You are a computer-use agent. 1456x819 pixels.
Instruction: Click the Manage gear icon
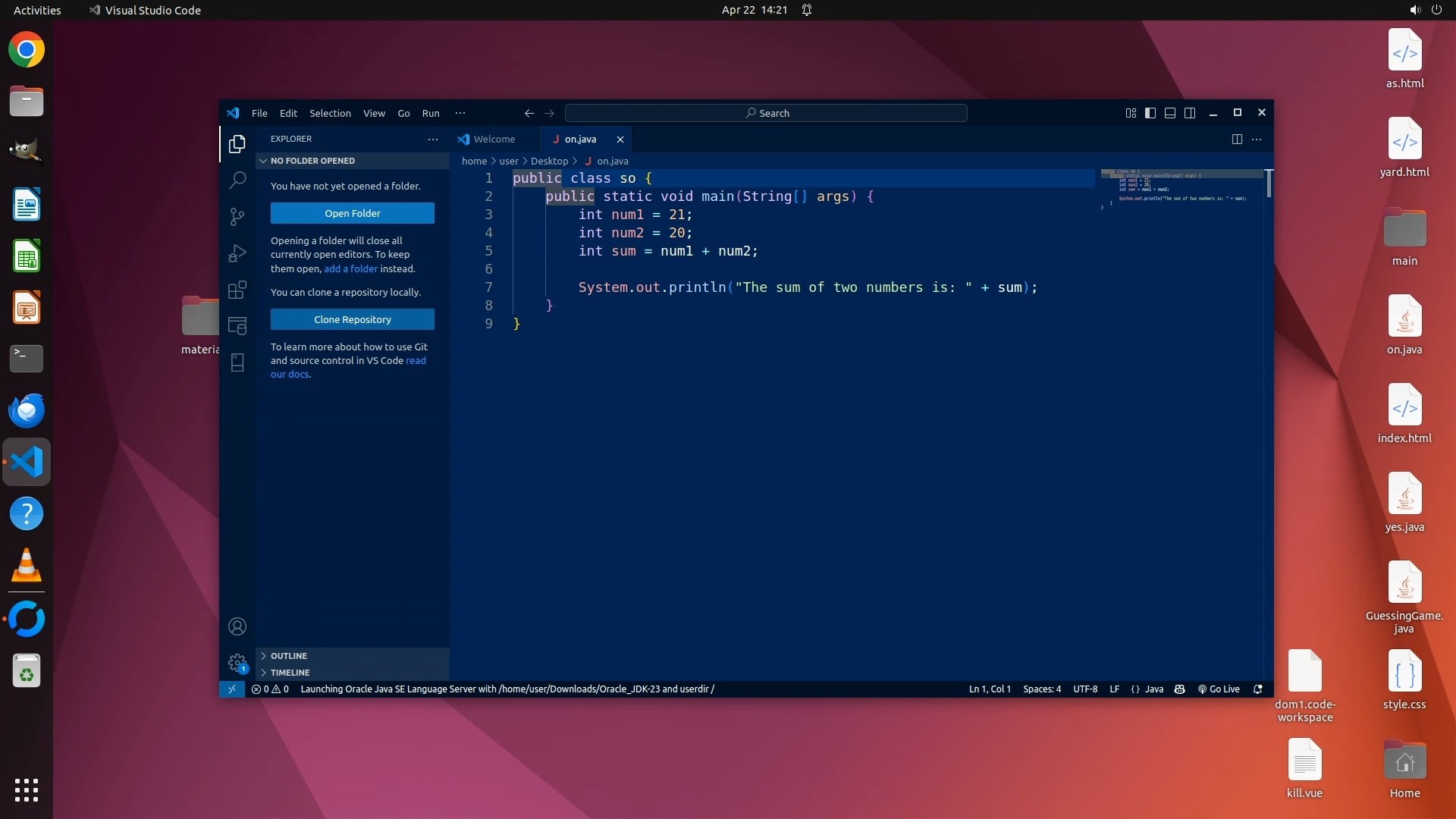(237, 663)
